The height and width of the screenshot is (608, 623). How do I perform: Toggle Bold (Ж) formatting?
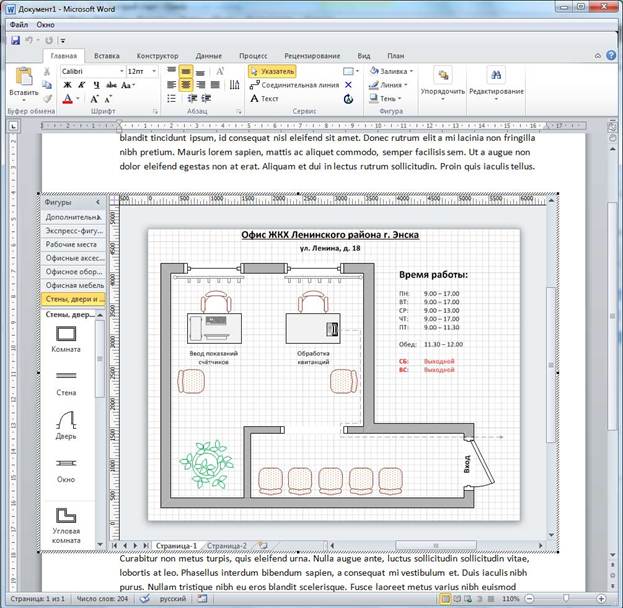coord(67,85)
